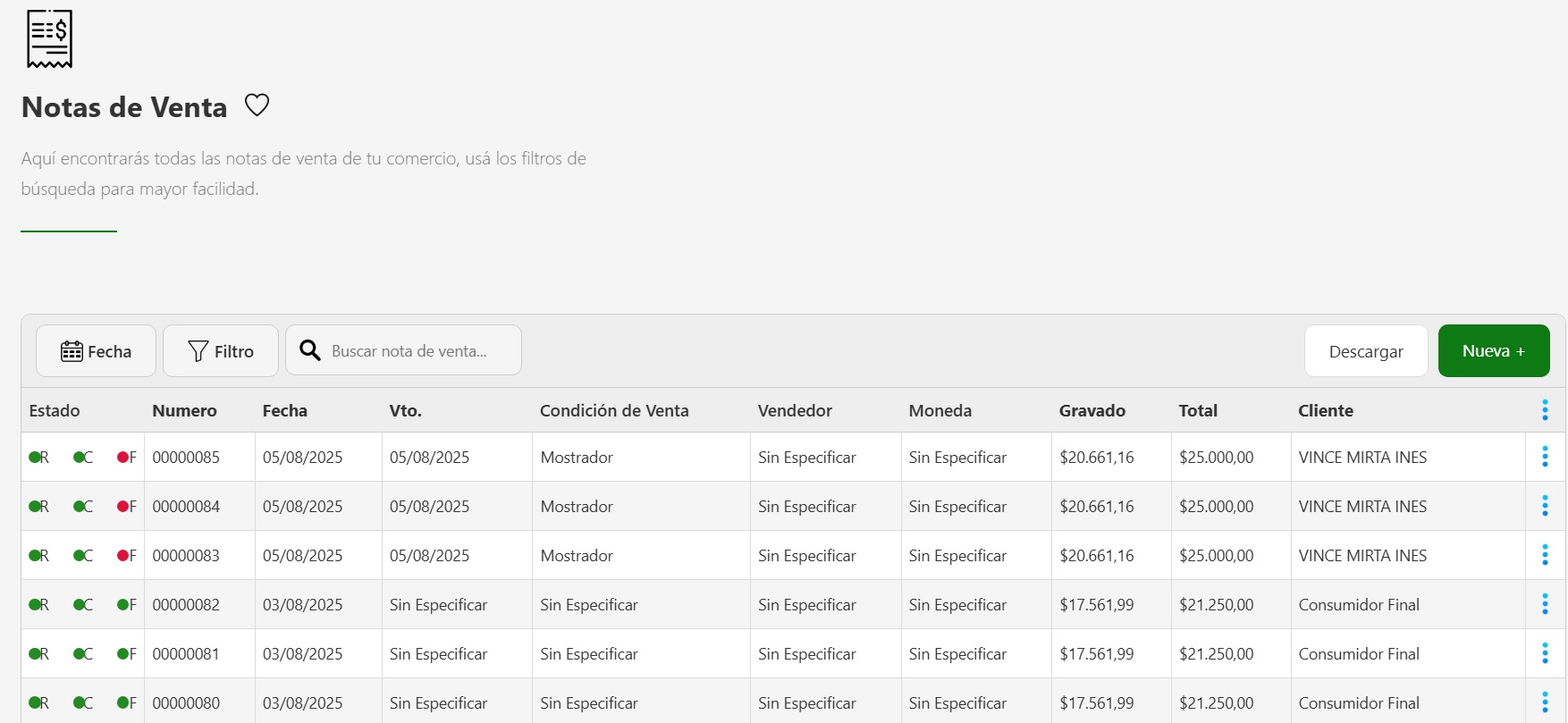Click the green C status dot of note 00000083
The height and width of the screenshot is (723, 1568).
tap(80, 556)
